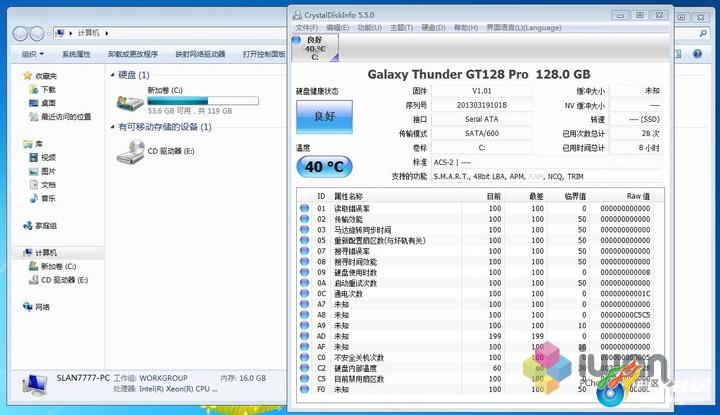Click status orb for attribute 03 马达旋转同步时间
Screen dimensions: 720x415
point(304,229)
